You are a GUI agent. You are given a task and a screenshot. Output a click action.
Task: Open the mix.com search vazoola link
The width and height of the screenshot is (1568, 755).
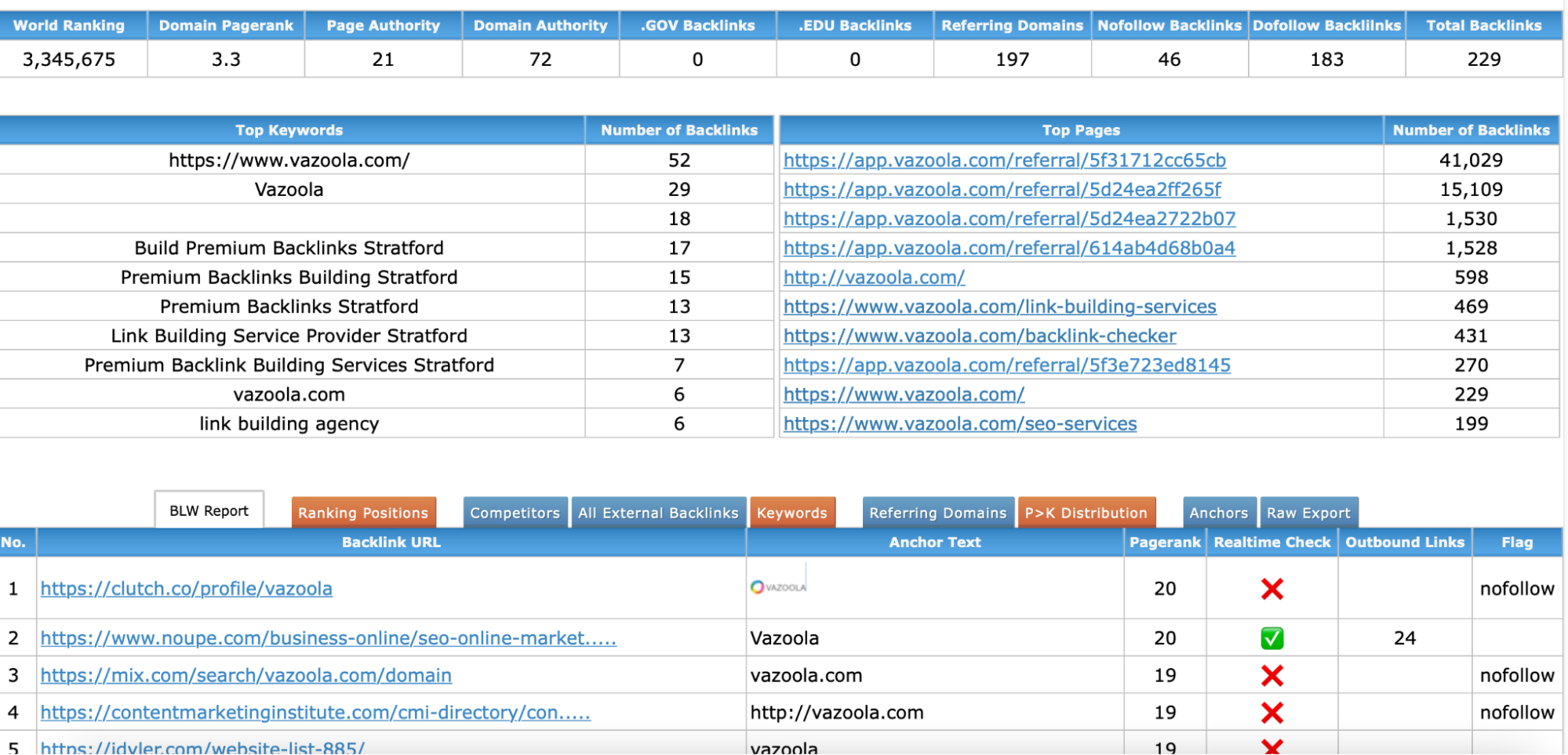pos(246,675)
